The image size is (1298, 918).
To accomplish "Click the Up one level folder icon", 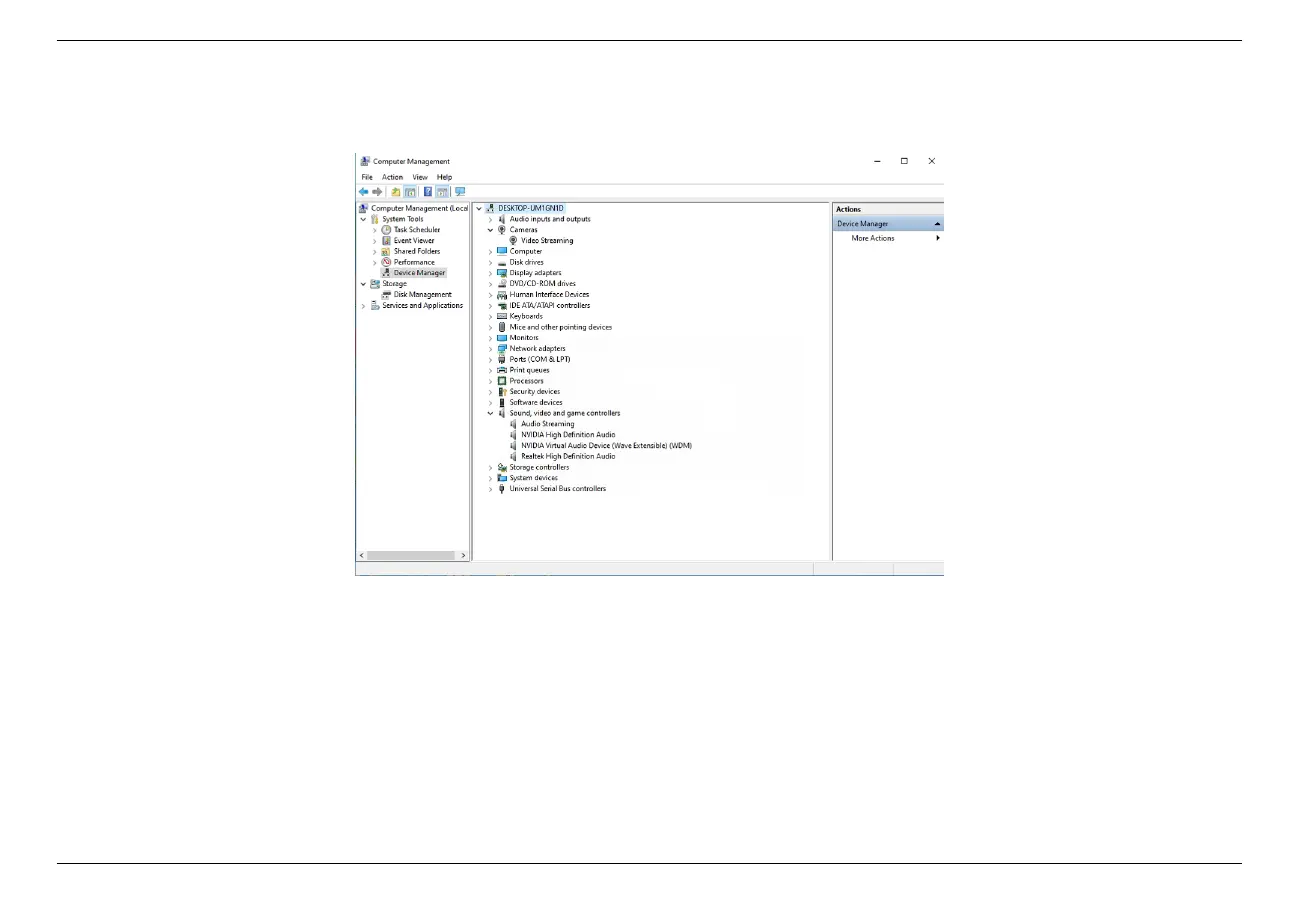I will [x=396, y=192].
